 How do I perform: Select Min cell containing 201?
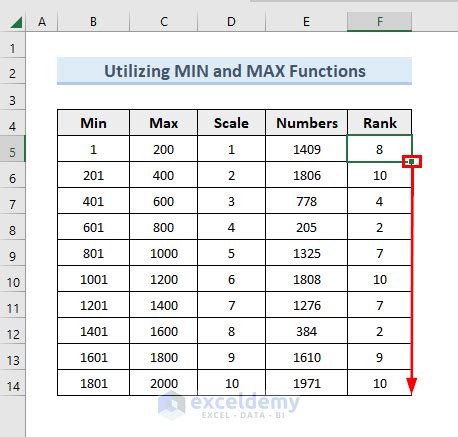[x=93, y=175]
